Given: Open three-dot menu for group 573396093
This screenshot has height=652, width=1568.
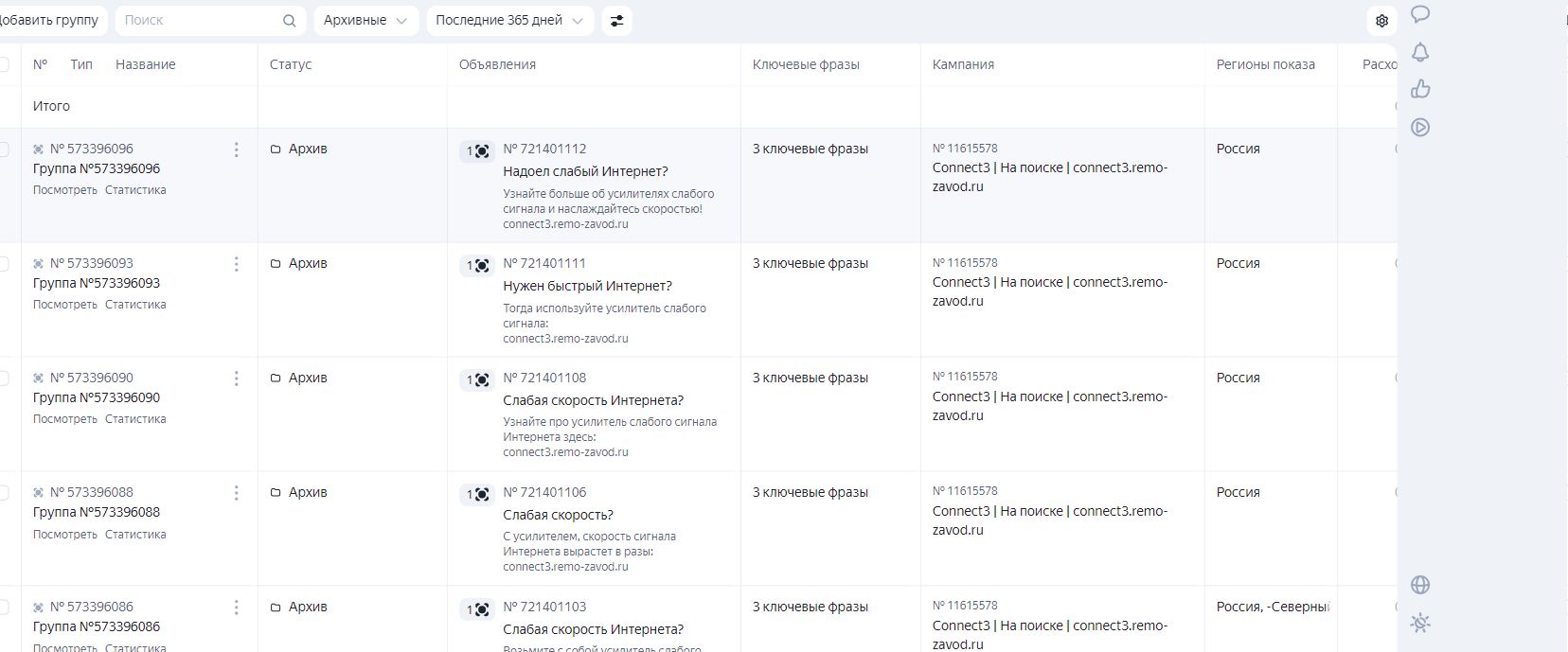Looking at the screenshot, I should (236, 264).
